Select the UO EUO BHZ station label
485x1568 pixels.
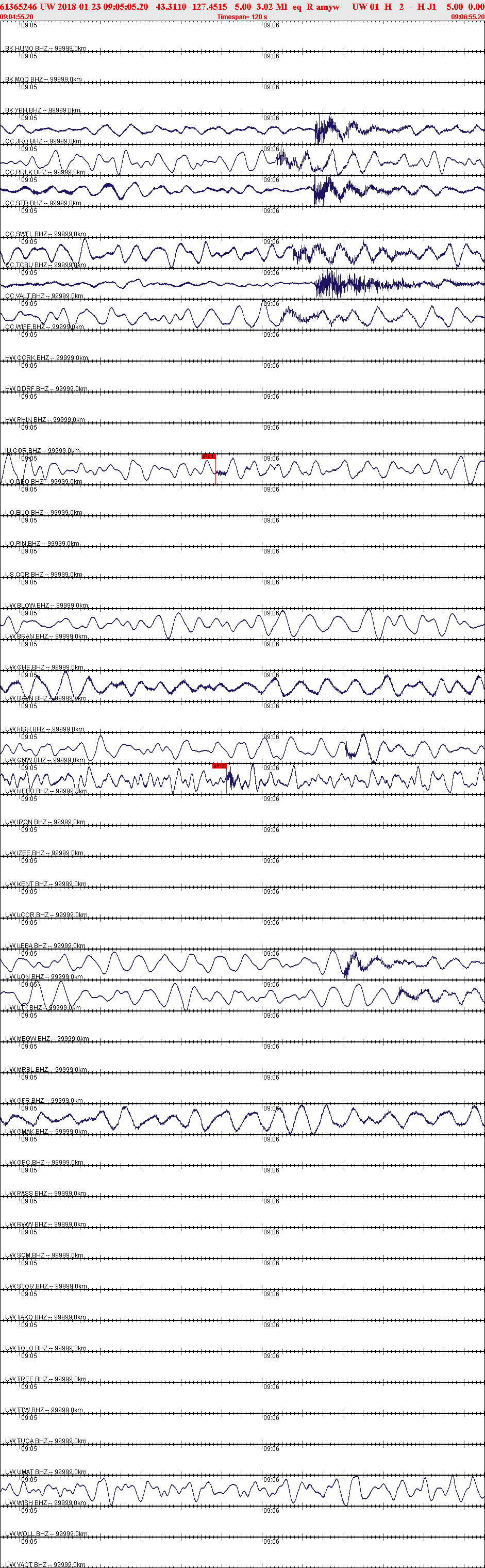[44, 513]
